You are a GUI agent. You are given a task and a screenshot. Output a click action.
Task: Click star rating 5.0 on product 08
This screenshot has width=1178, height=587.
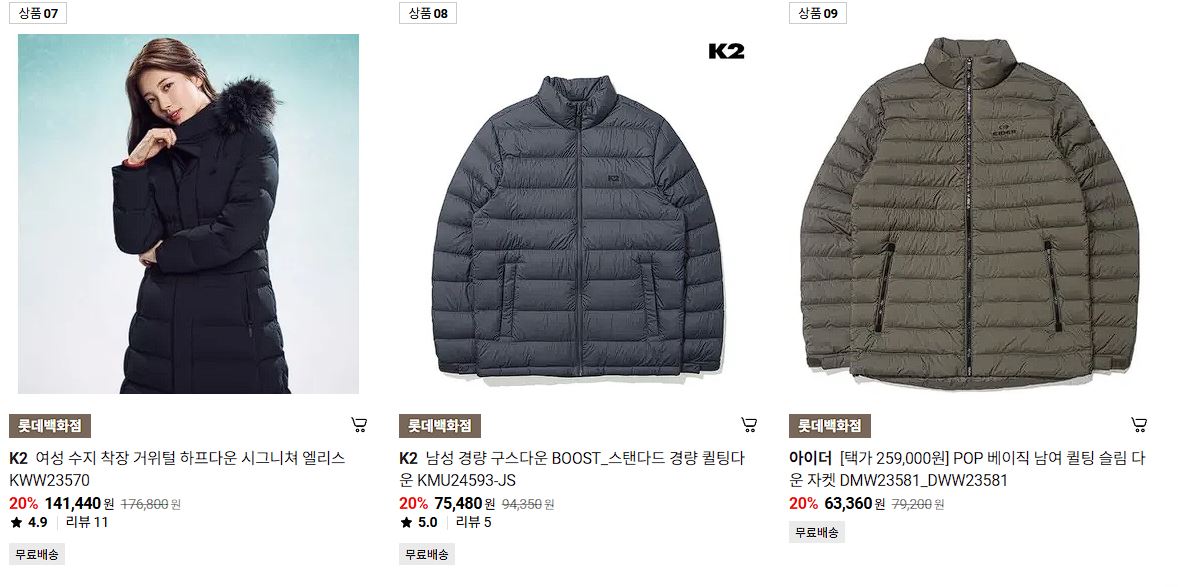pos(419,522)
